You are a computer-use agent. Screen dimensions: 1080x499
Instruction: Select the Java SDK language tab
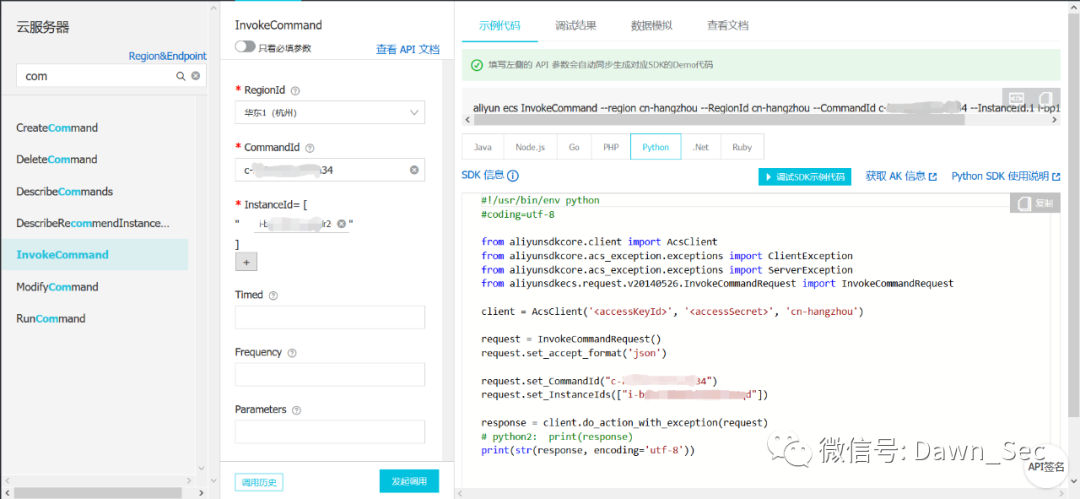point(483,147)
